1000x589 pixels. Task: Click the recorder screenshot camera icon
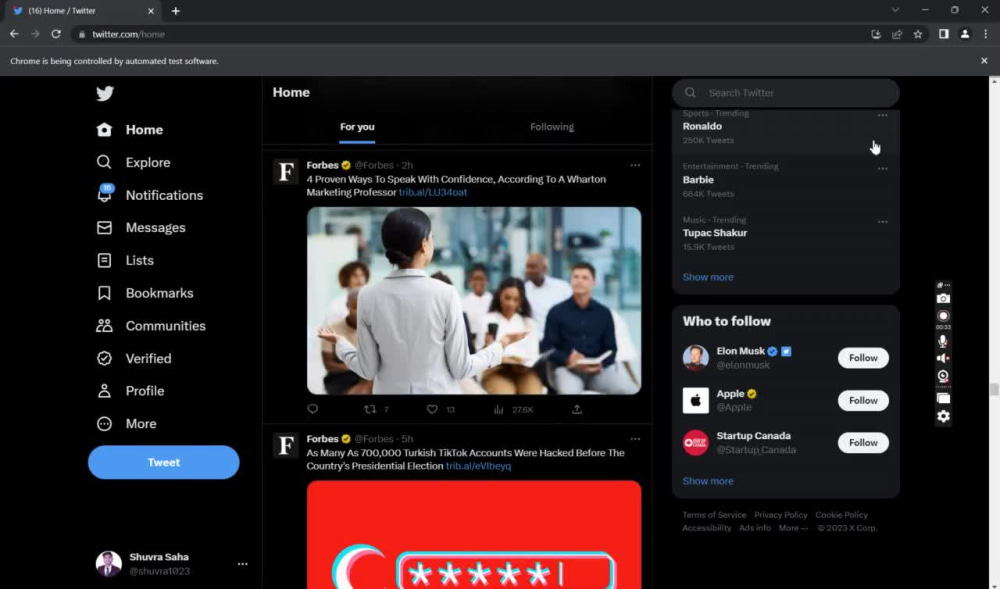pos(943,298)
